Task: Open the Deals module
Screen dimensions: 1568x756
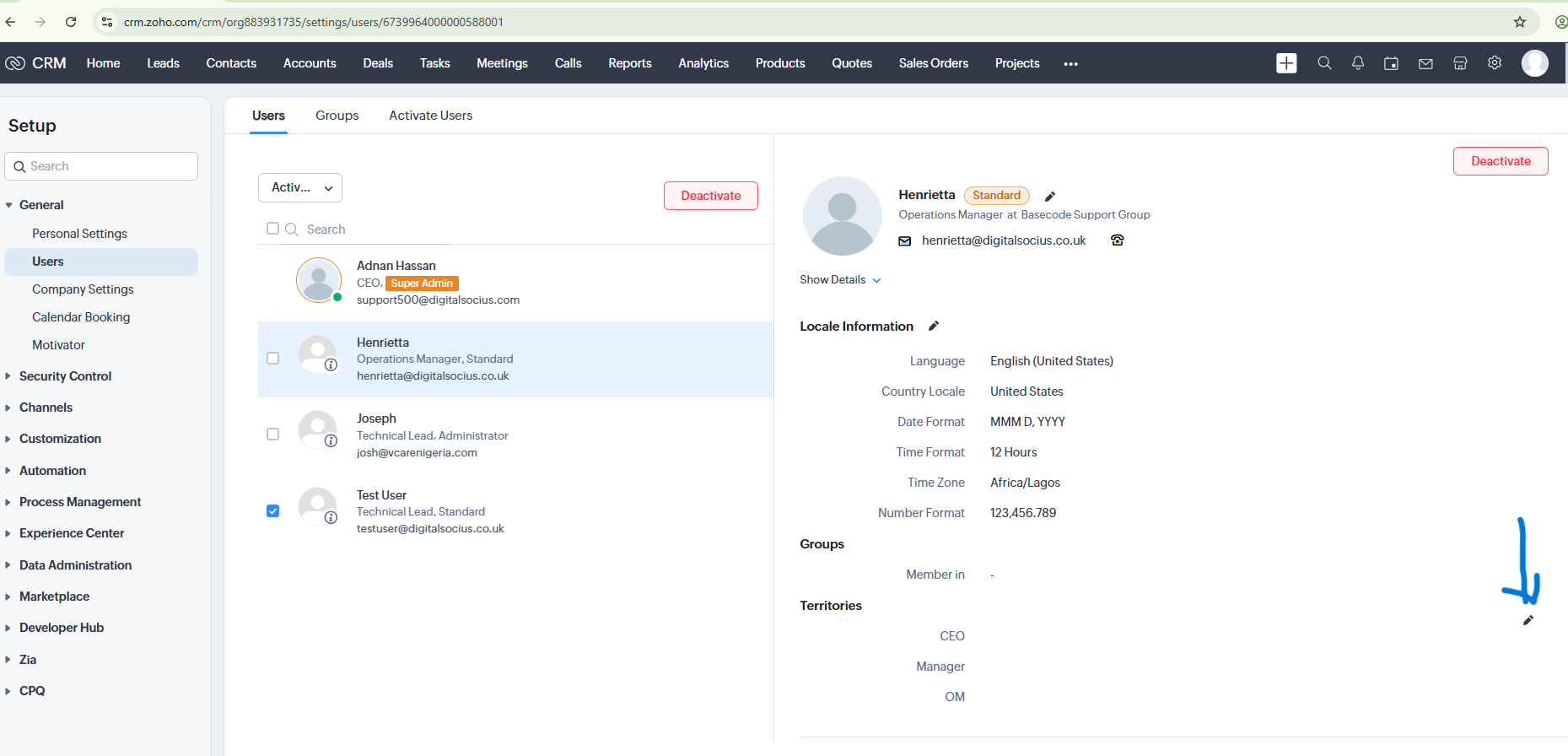Action: coord(378,63)
